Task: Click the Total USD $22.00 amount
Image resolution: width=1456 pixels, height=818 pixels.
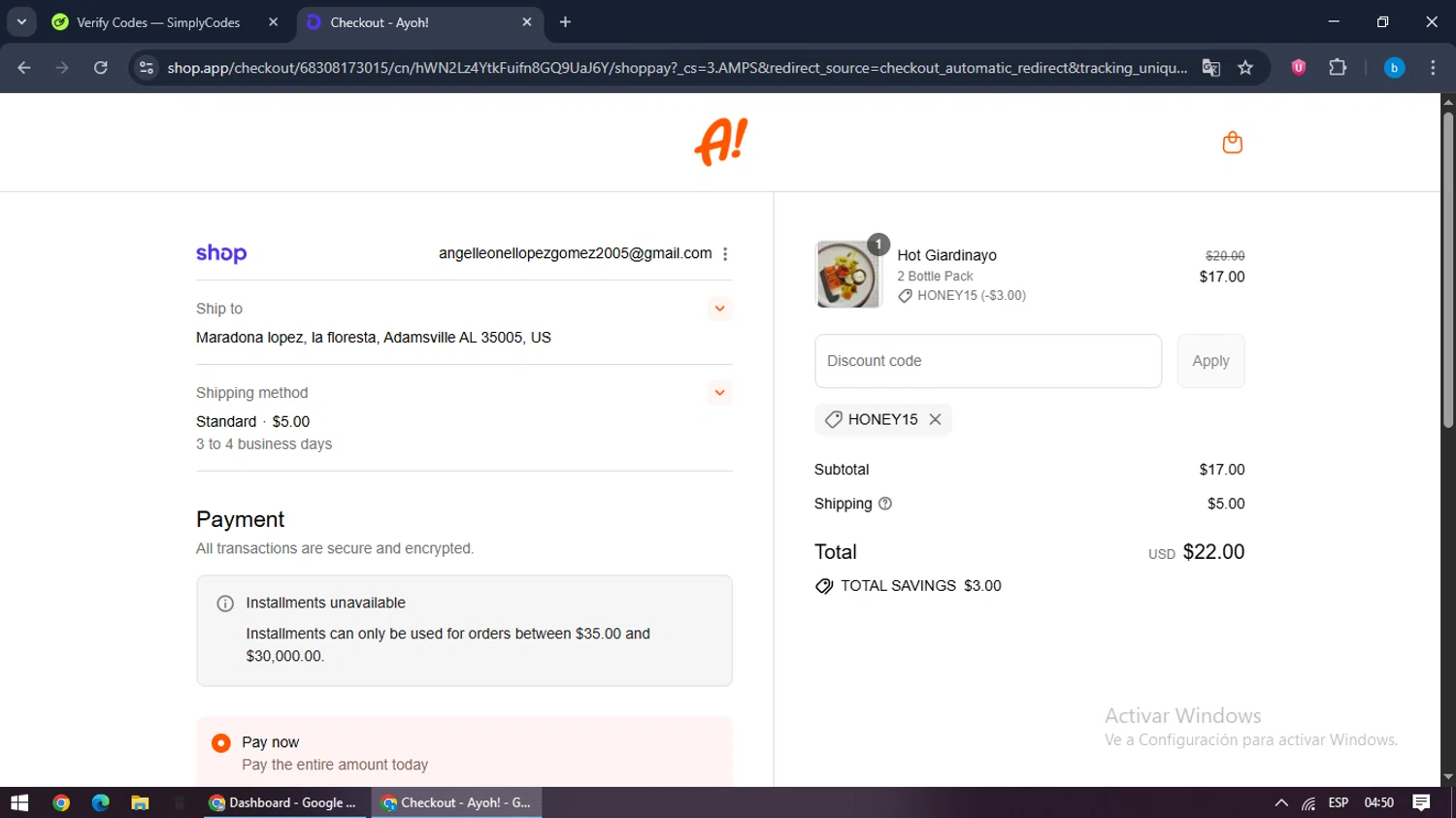Action: 1196,552
